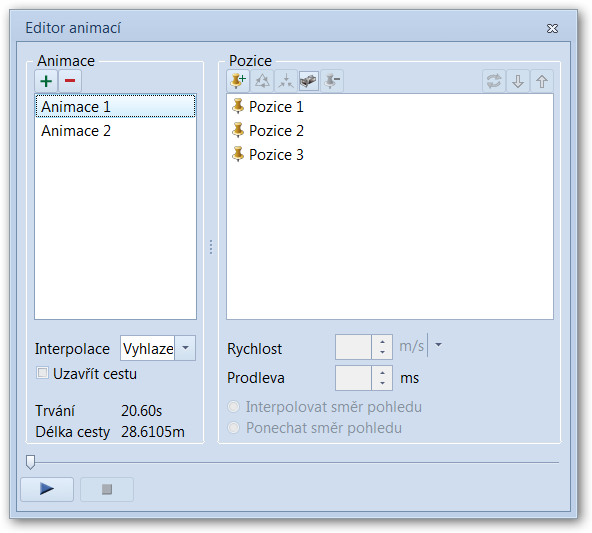
Task: Add new position pushpin icon
Action: tap(238, 81)
